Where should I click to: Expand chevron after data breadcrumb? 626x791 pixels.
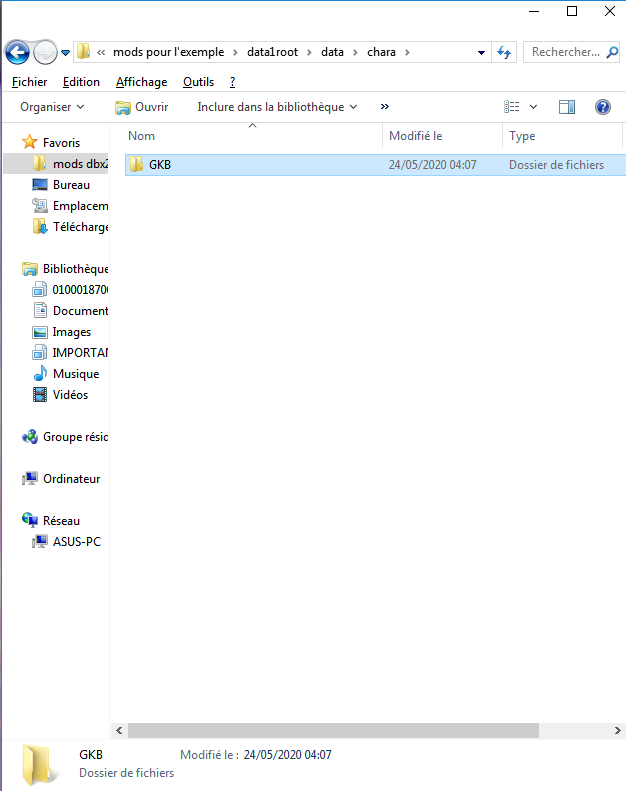tap(355, 52)
